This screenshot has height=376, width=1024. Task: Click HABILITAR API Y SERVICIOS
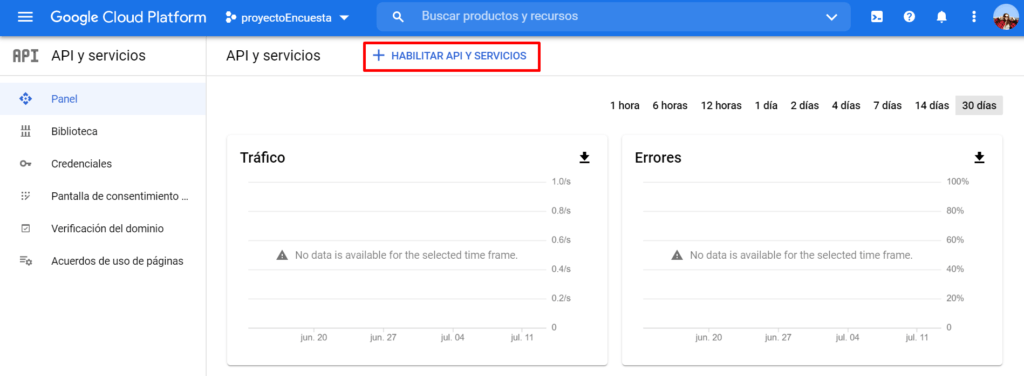(x=451, y=56)
